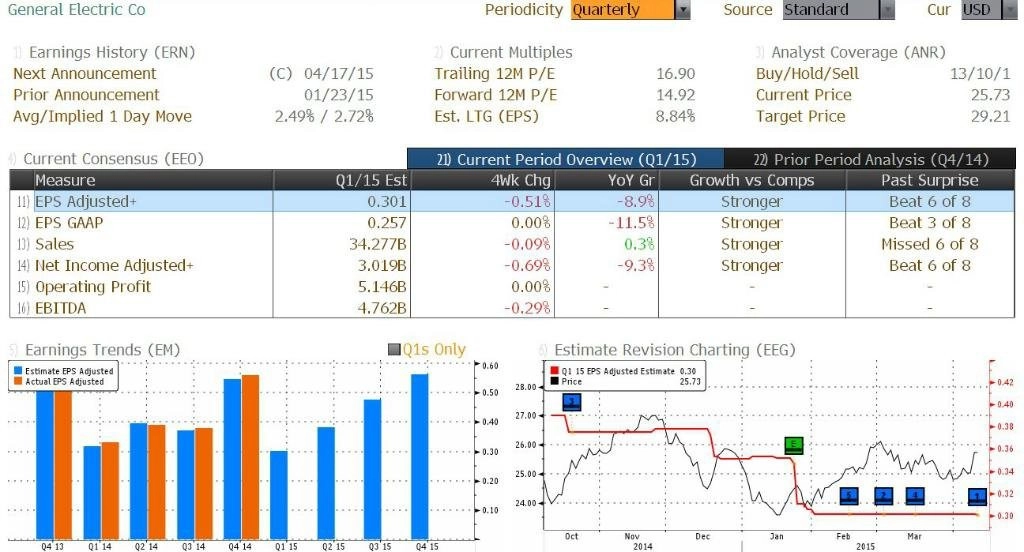Click the blue revision marker numbered 4 in March
The height and width of the screenshot is (552, 1024).
click(x=915, y=496)
